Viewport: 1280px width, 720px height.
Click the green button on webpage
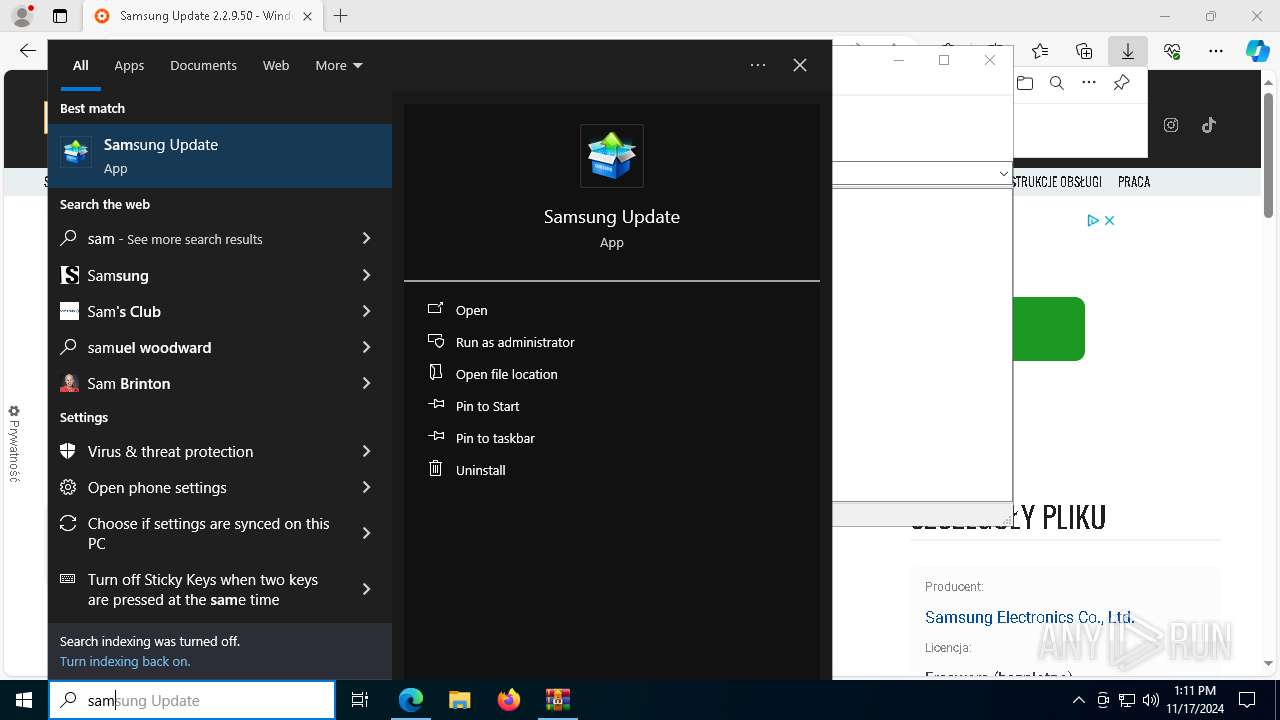click(x=1049, y=329)
